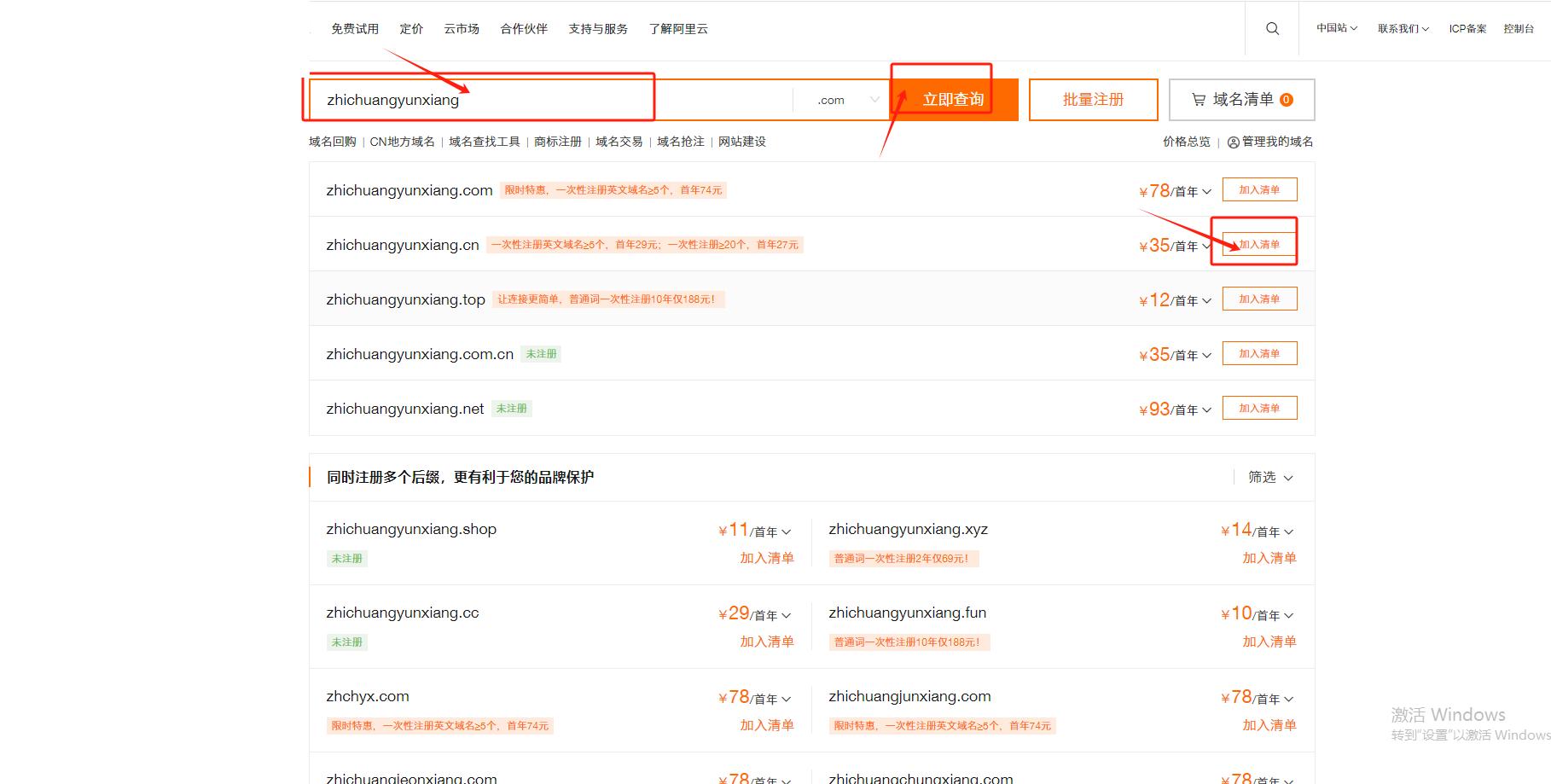Open the 支持与服务 navigation item

tap(598, 29)
